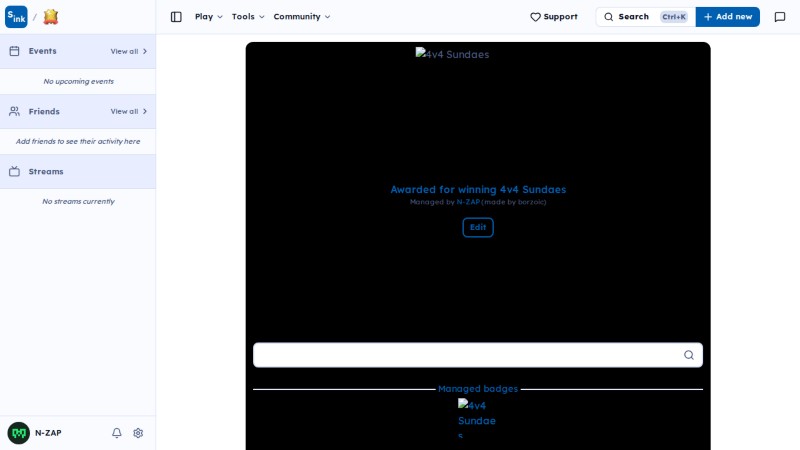800x450 pixels.
Task: Open the settings gear icon
Action: (138, 433)
